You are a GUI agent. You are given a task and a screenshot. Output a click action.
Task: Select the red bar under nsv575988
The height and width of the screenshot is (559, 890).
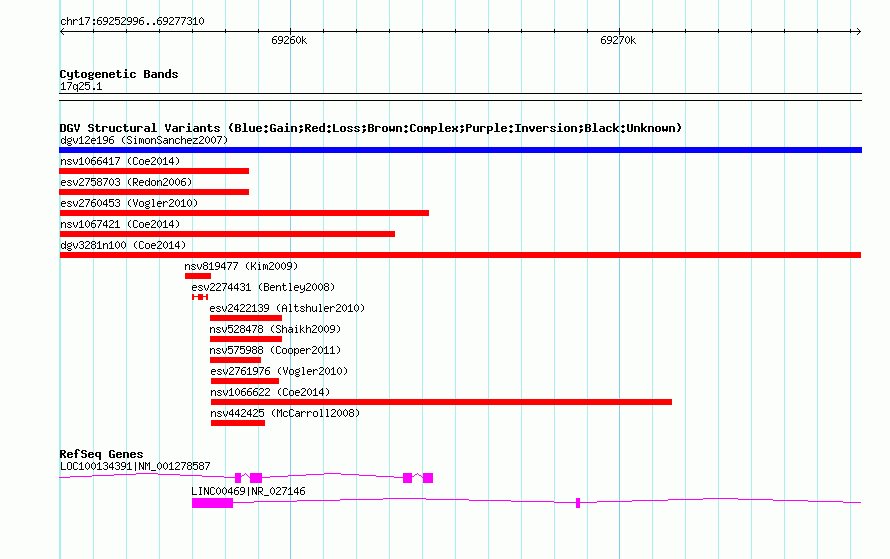coord(236,360)
